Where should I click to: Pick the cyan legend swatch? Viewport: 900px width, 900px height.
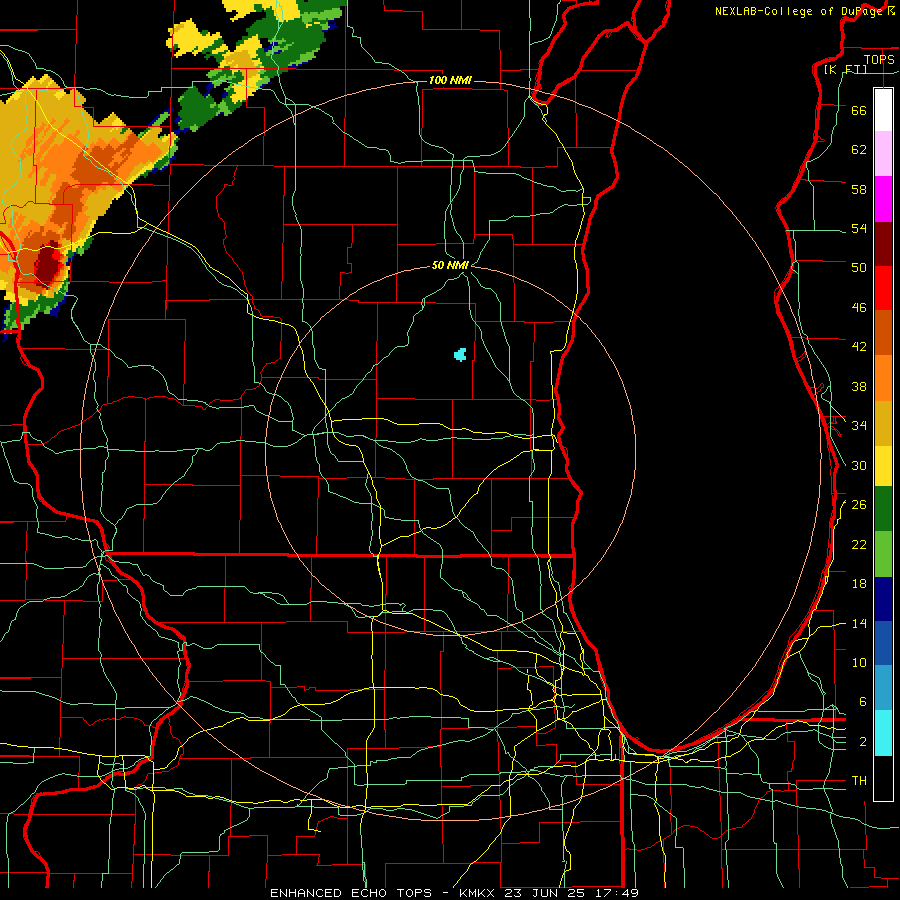pos(883,733)
